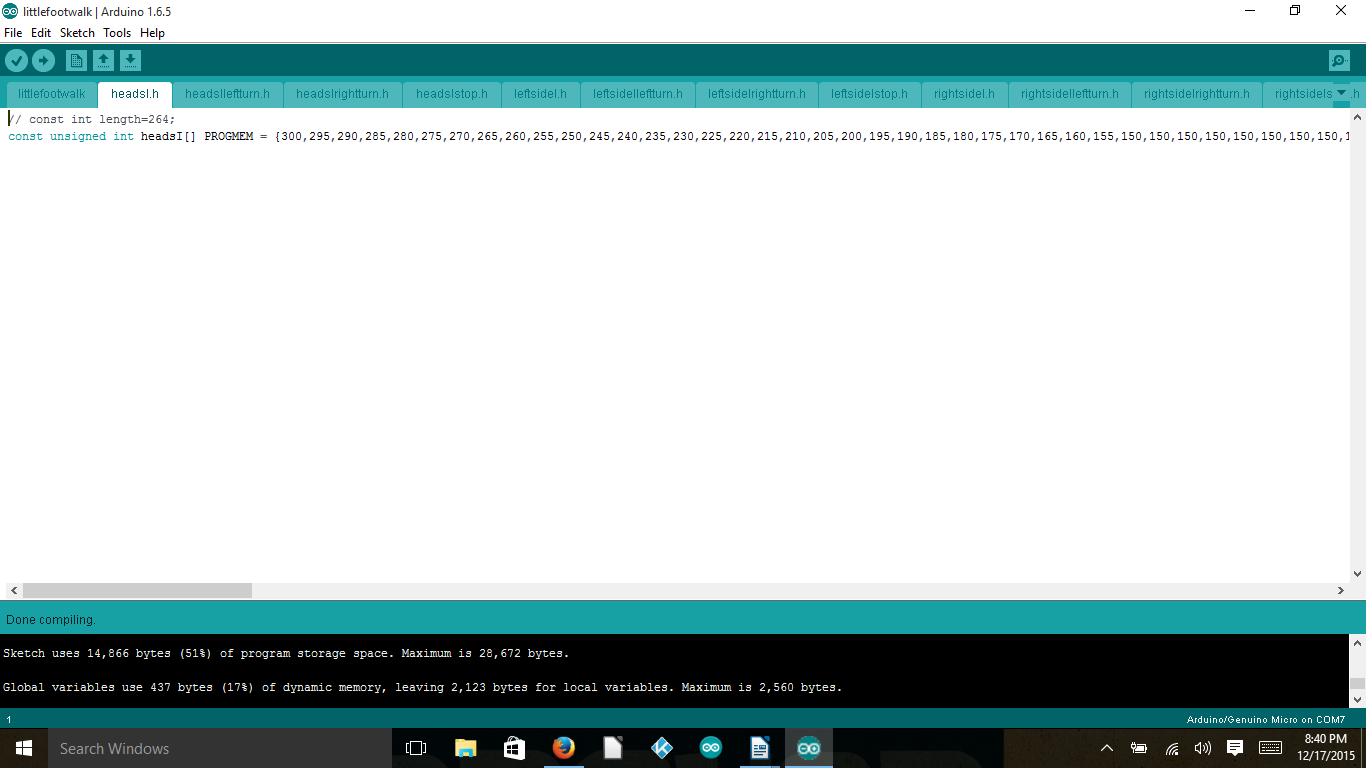The width and height of the screenshot is (1366, 768).
Task: Click the horizontal scrollbar thumb in editor
Action: click(x=137, y=591)
